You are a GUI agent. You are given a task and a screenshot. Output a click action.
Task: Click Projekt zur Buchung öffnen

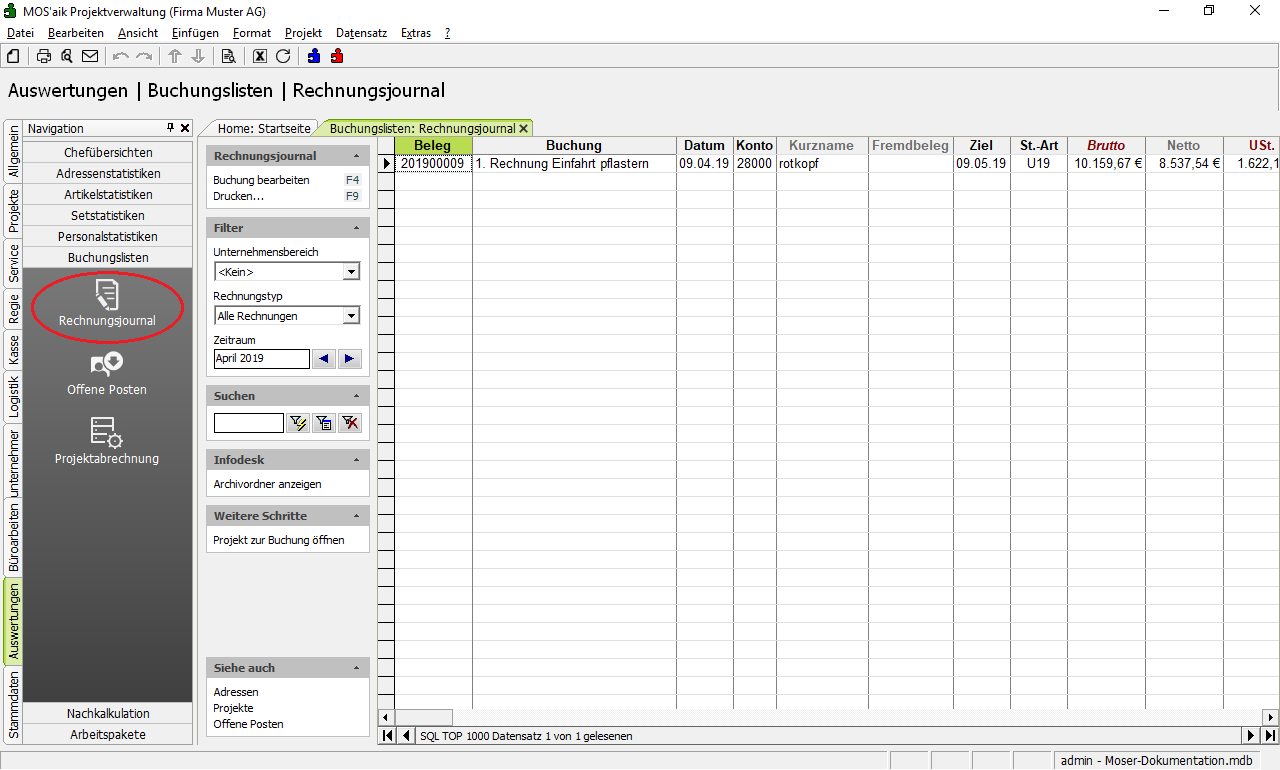tap(279, 540)
